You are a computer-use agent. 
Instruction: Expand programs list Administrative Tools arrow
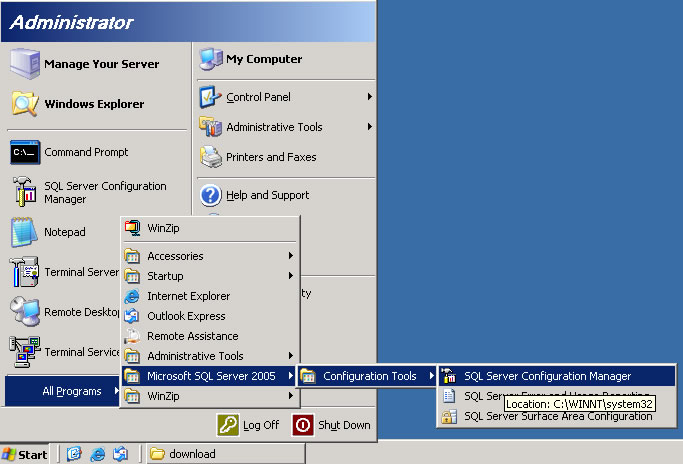pyautogui.click(x=291, y=356)
